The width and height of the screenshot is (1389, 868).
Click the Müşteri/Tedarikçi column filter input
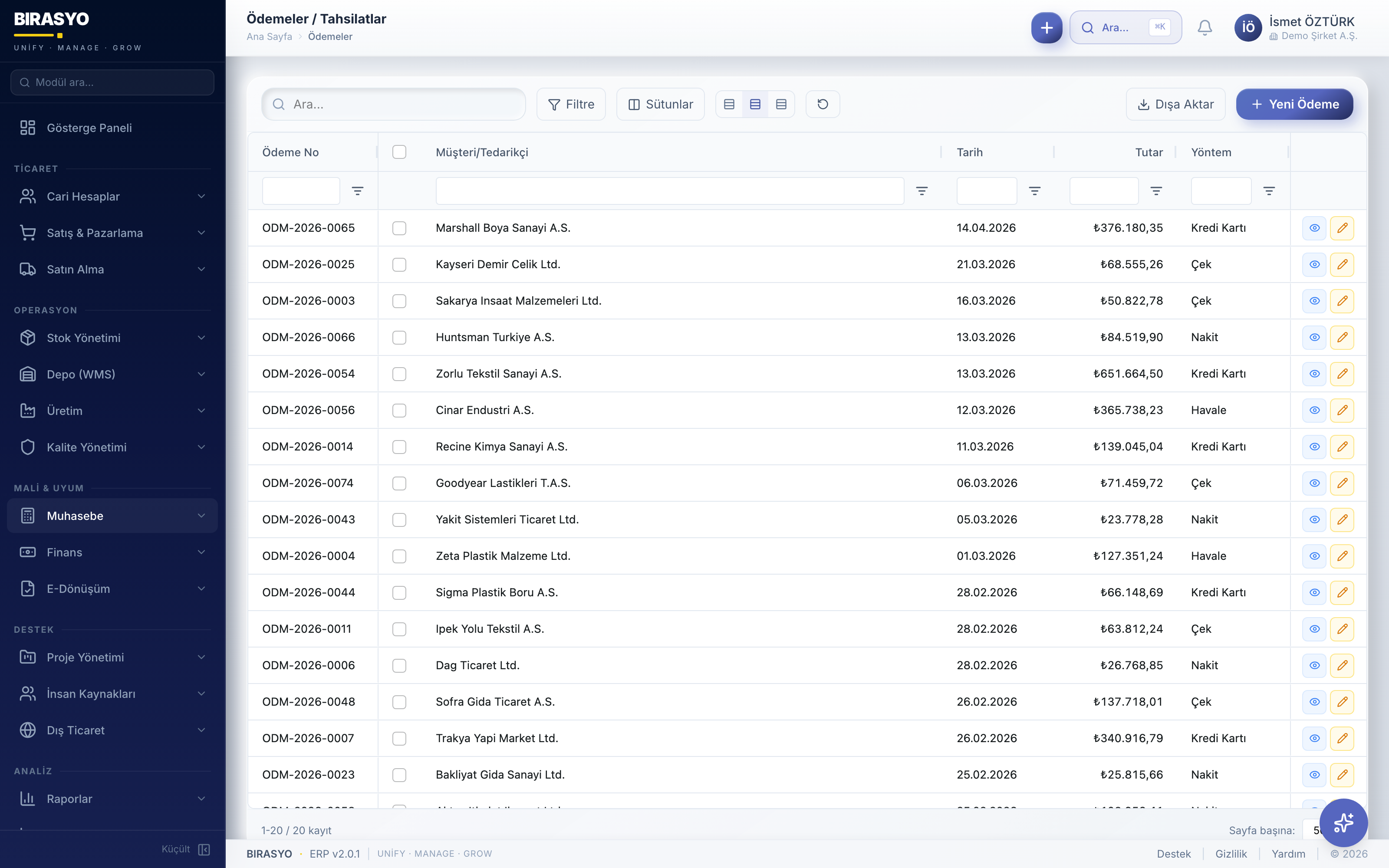click(x=669, y=191)
